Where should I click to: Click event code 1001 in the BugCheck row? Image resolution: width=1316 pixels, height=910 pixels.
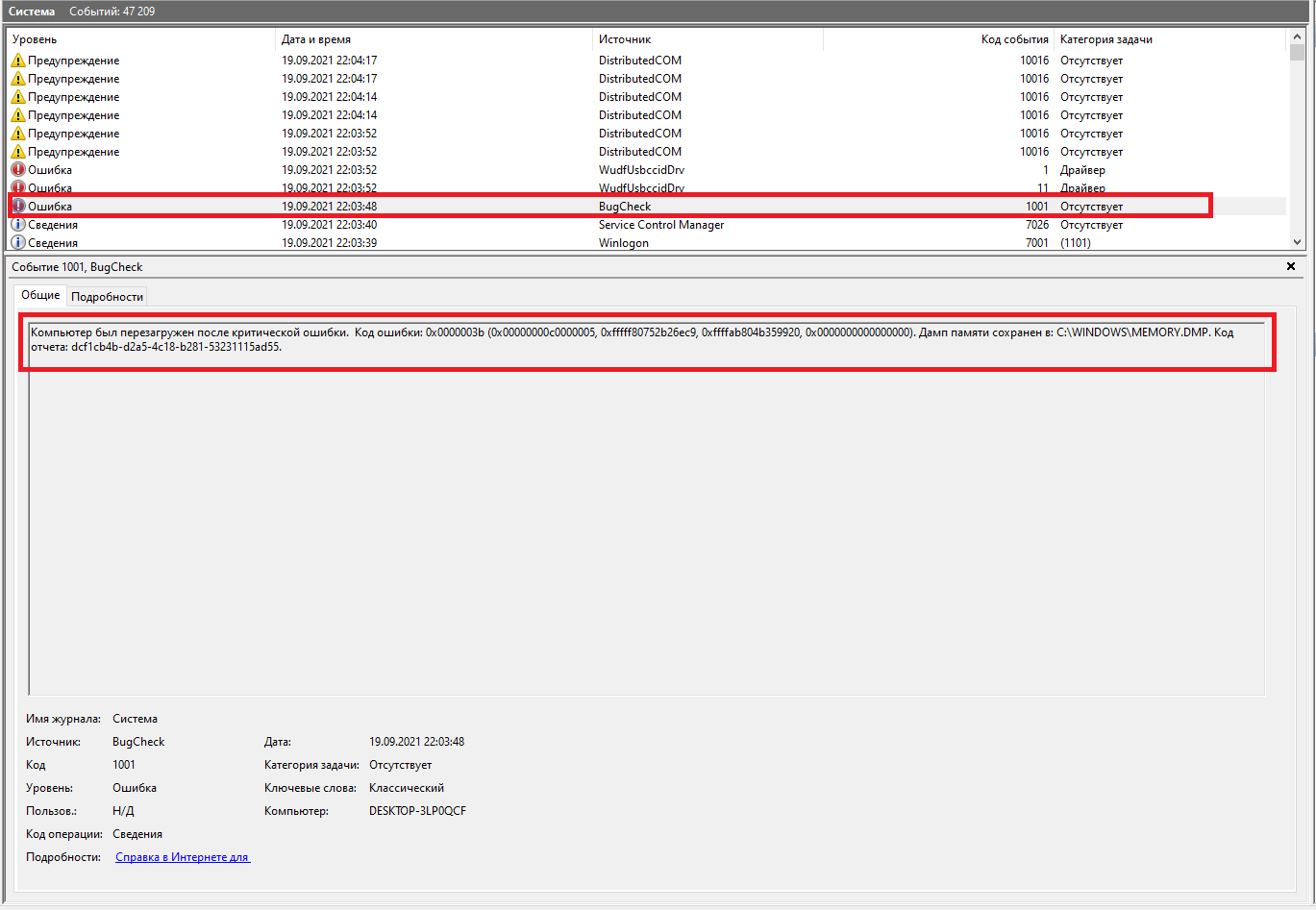[x=1036, y=207]
